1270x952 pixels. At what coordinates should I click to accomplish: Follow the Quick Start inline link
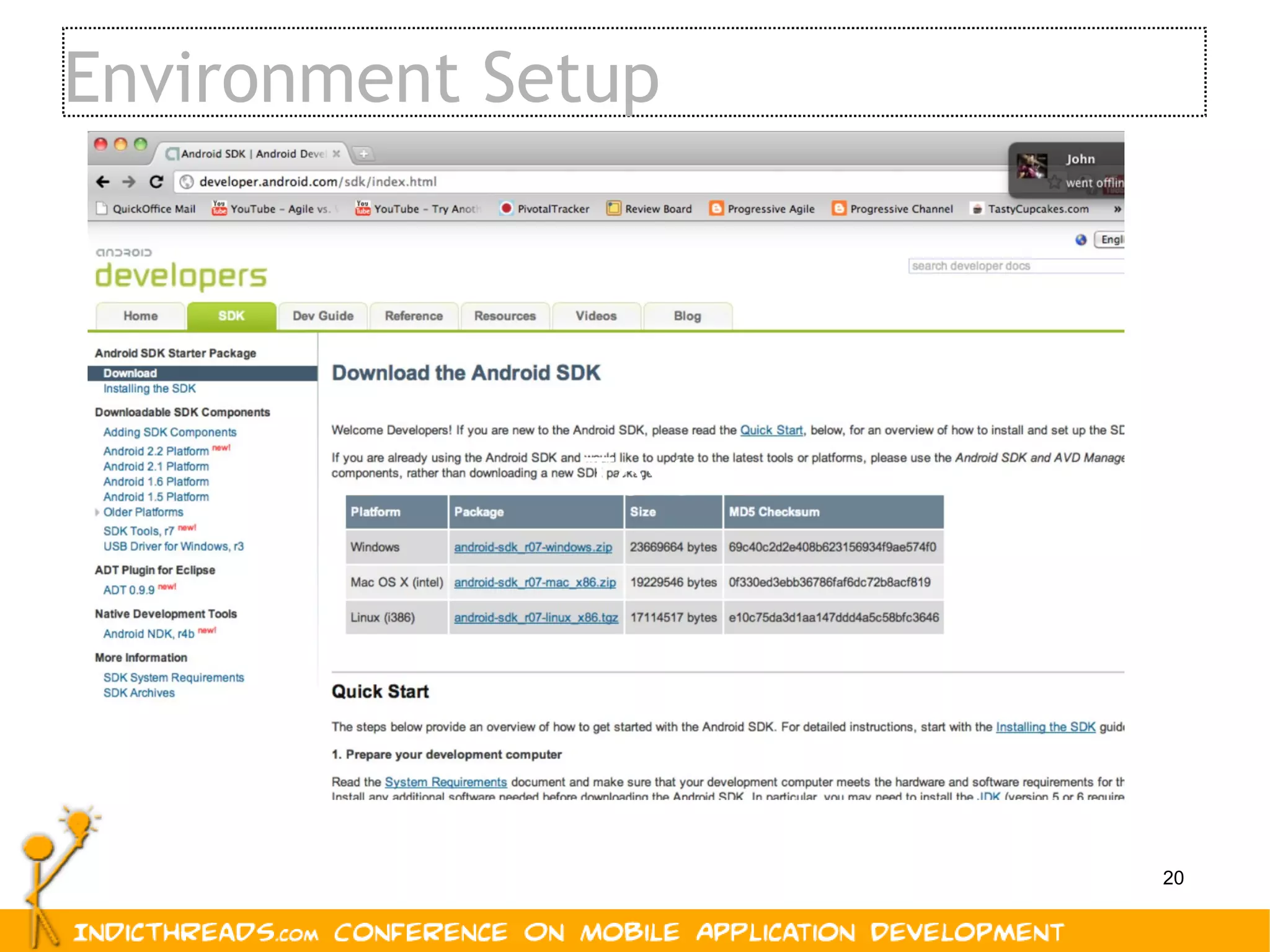click(x=771, y=430)
